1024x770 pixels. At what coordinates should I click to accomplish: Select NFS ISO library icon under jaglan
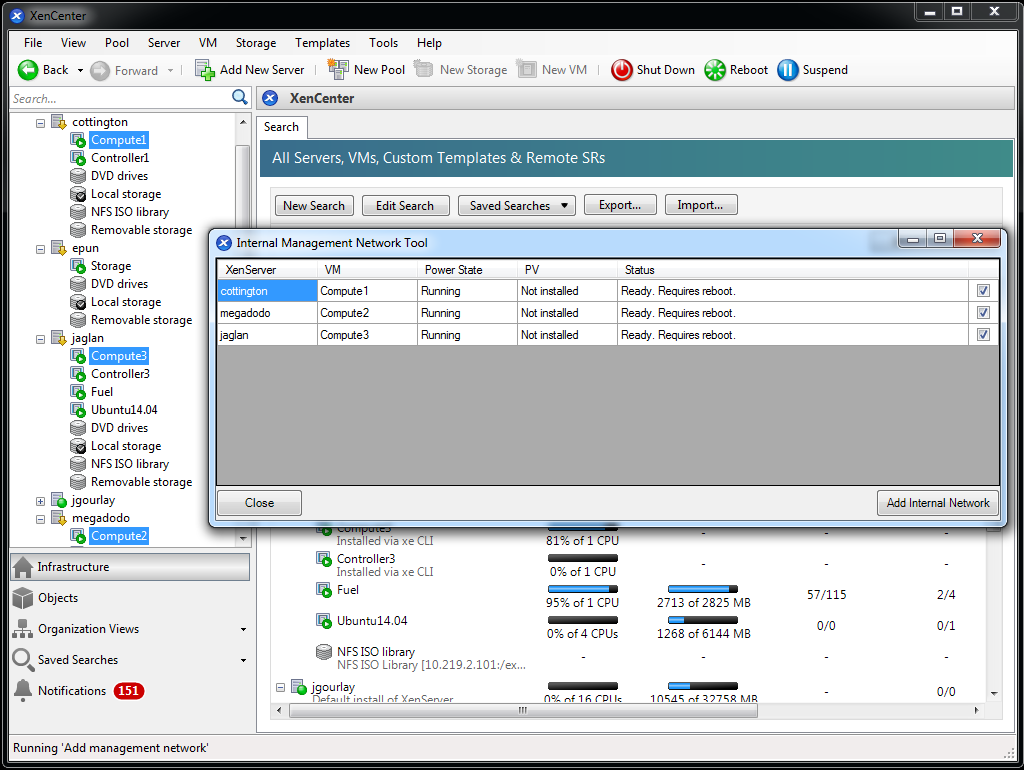pyautogui.click(x=78, y=464)
